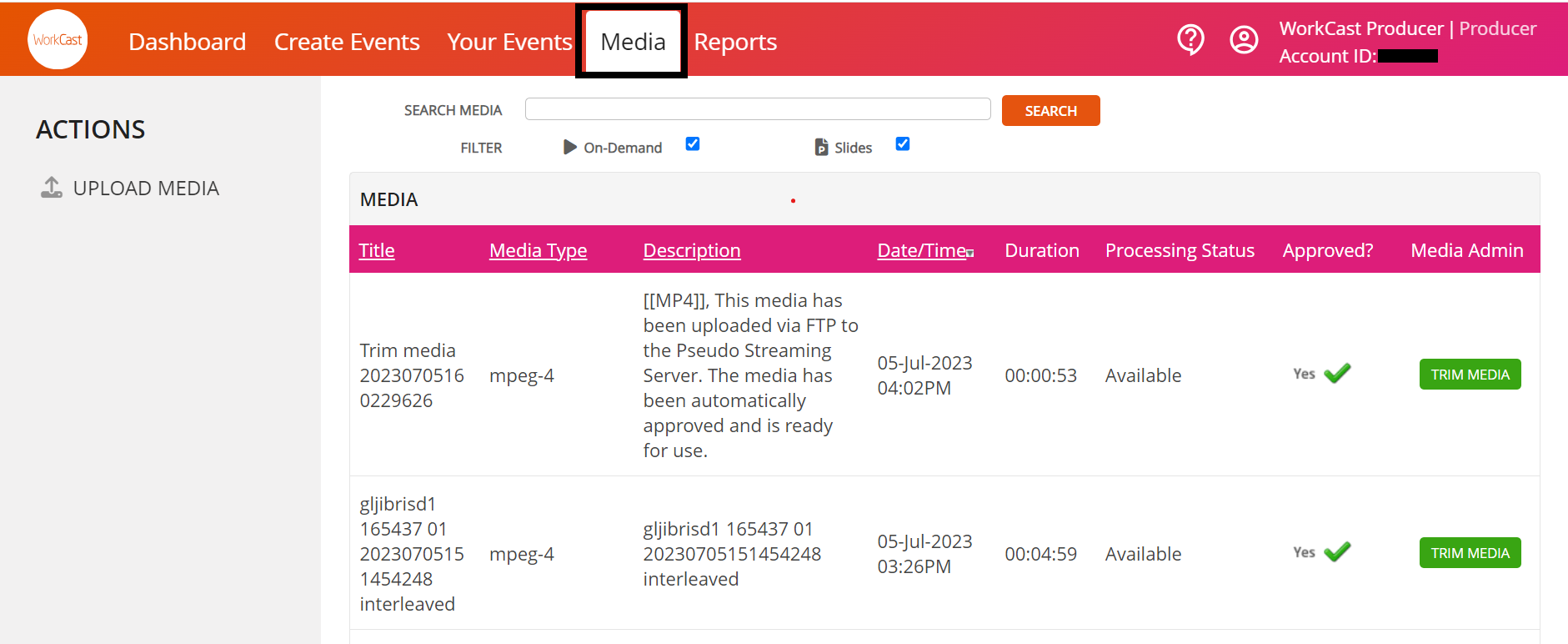1568x644 pixels.
Task: Click duration '00:04:59'
Action: 1040,554
